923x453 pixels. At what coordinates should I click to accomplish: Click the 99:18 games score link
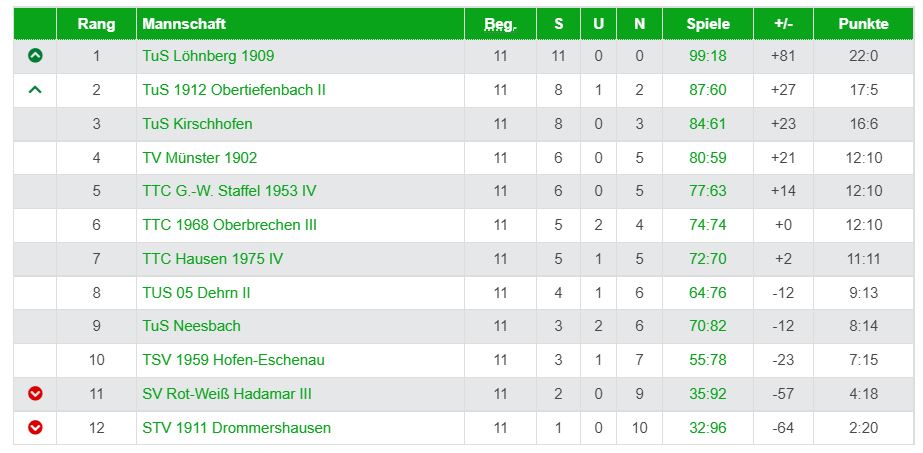pyautogui.click(x=708, y=56)
